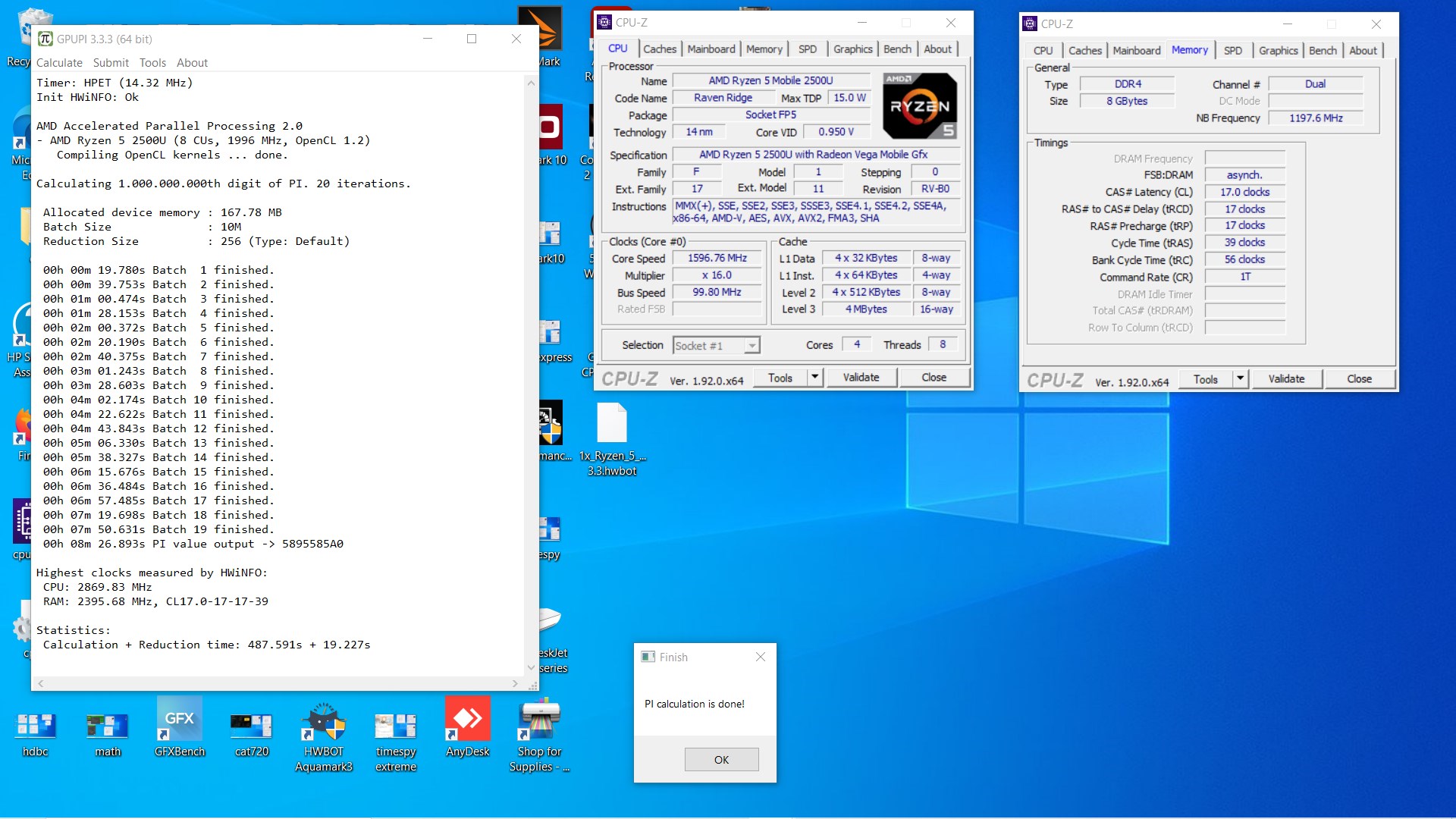The height and width of the screenshot is (819, 1456).
Task: Click the Batch 19 finished line in GPUPI
Action: pyautogui.click(x=158, y=529)
